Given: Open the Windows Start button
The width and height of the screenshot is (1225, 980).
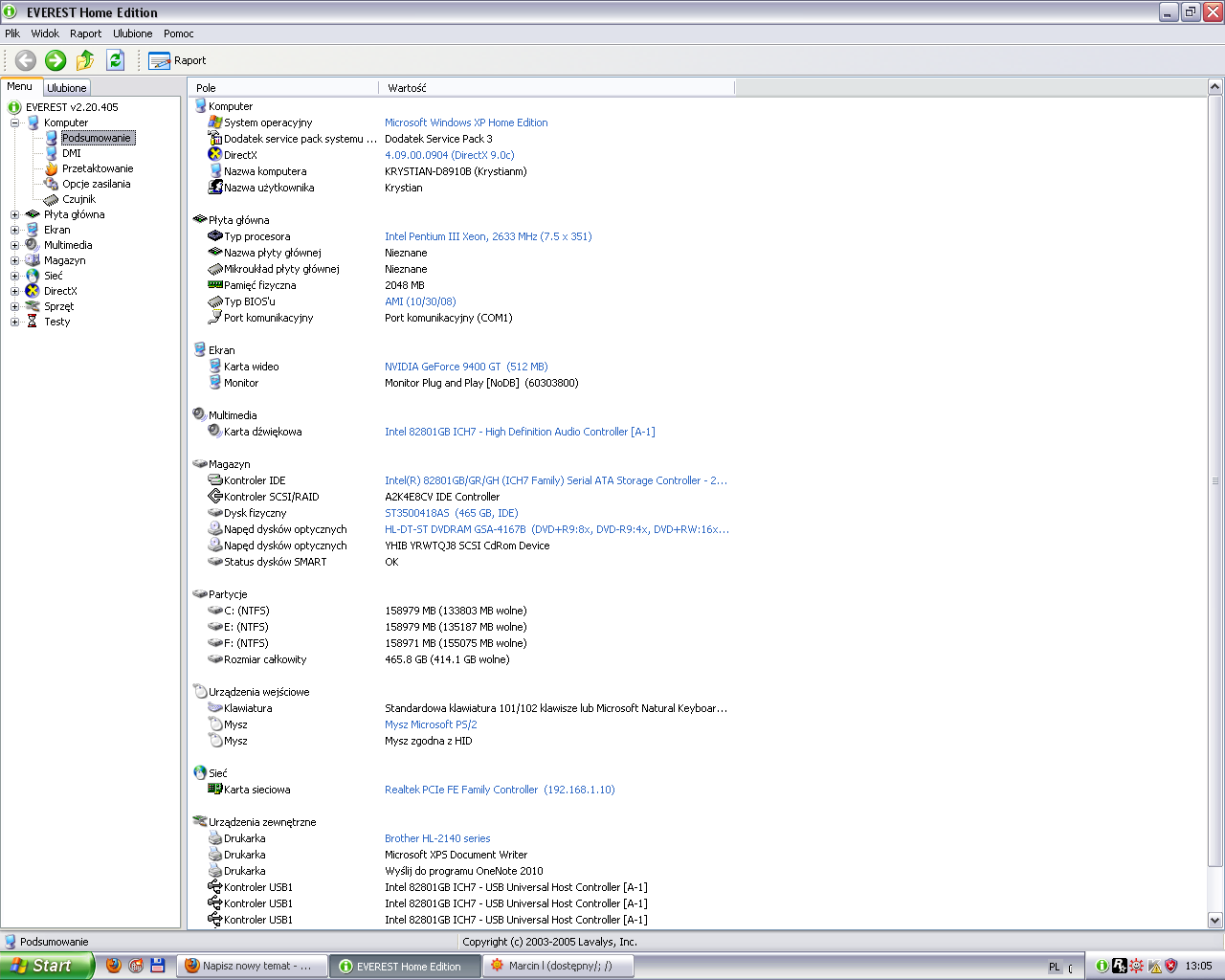Looking at the screenshot, I should [x=47, y=966].
